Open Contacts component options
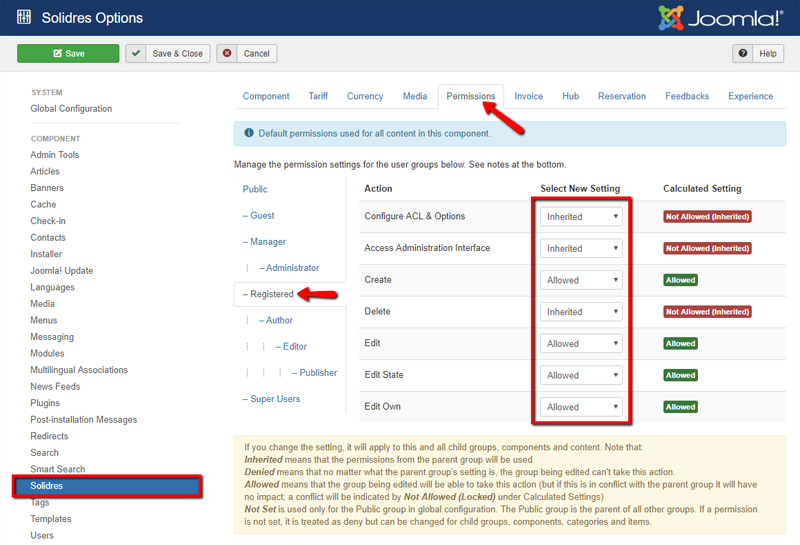Screen dimensions: 800x545 click(x=48, y=237)
